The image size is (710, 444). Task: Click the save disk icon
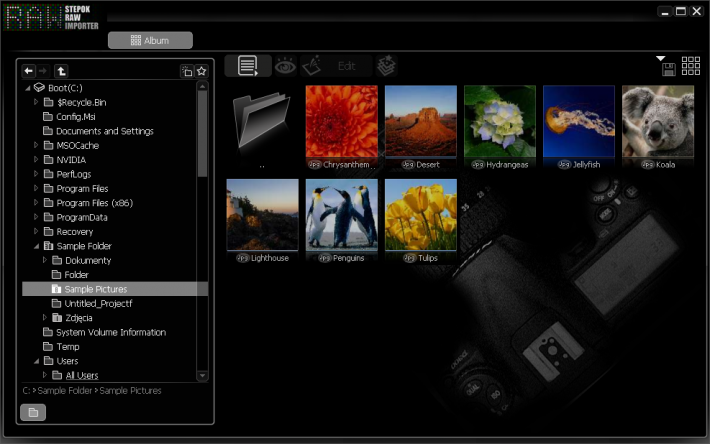coord(669,69)
